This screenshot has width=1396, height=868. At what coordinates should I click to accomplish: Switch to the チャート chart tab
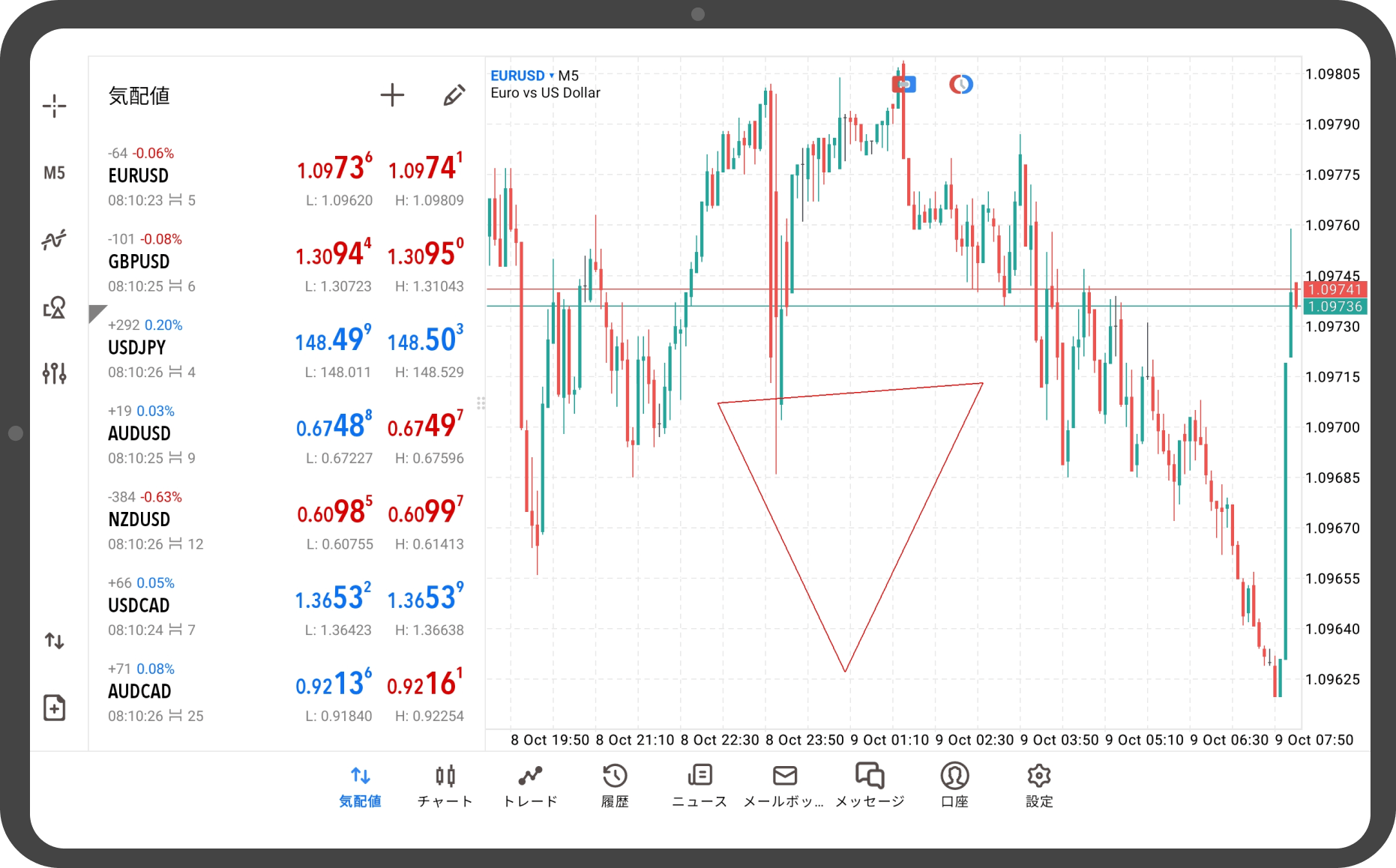tap(445, 786)
